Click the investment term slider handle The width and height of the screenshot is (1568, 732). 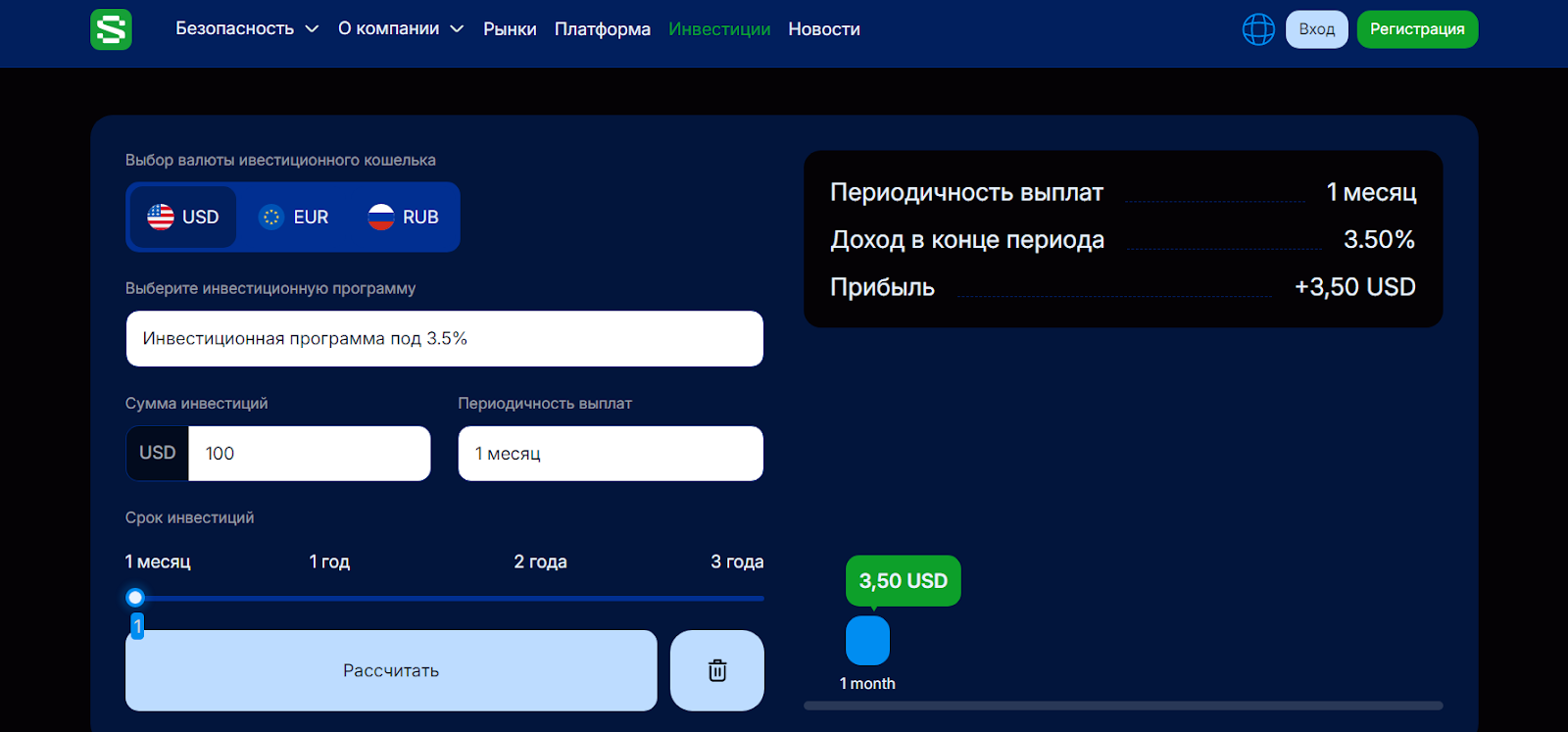pyautogui.click(x=135, y=598)
